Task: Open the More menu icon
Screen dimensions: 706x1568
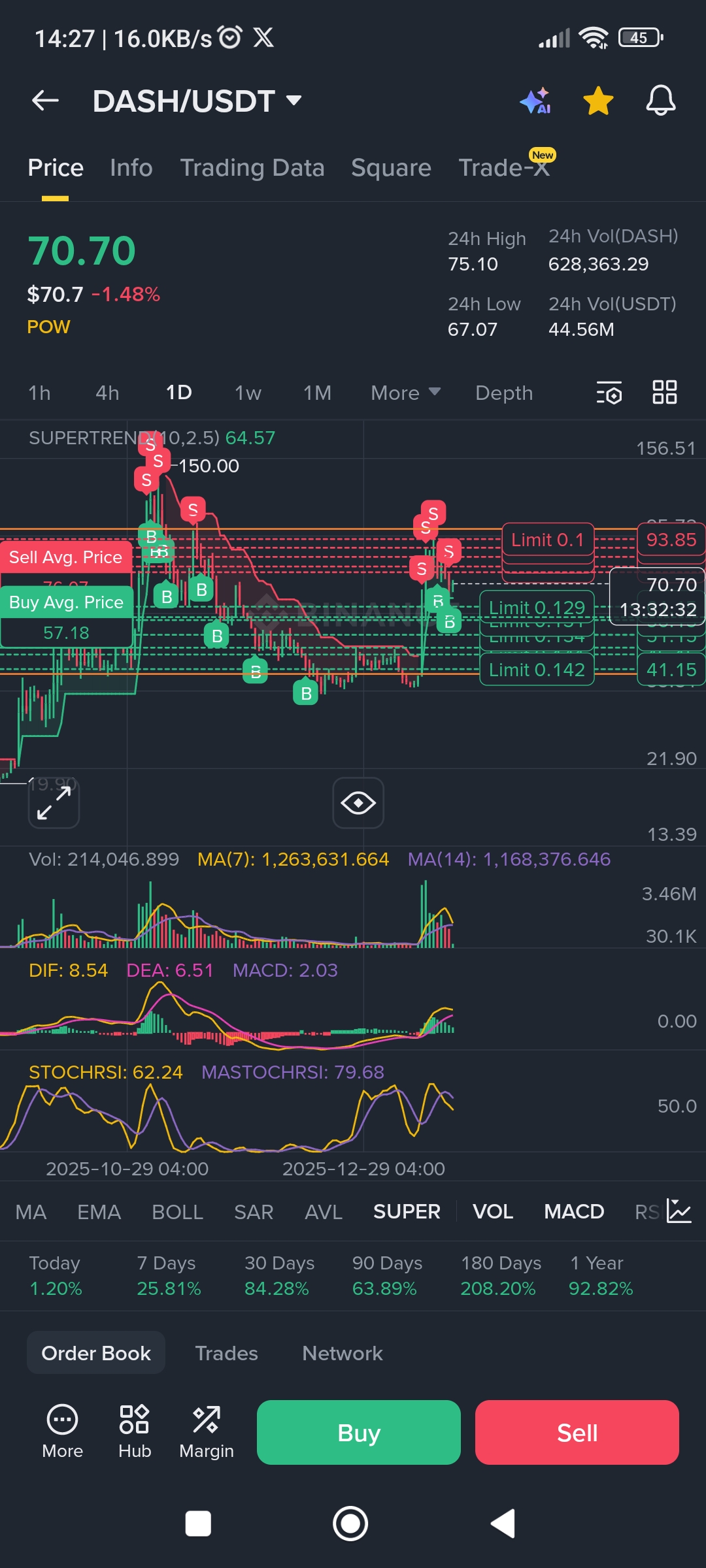Action: pos(63,1431)
